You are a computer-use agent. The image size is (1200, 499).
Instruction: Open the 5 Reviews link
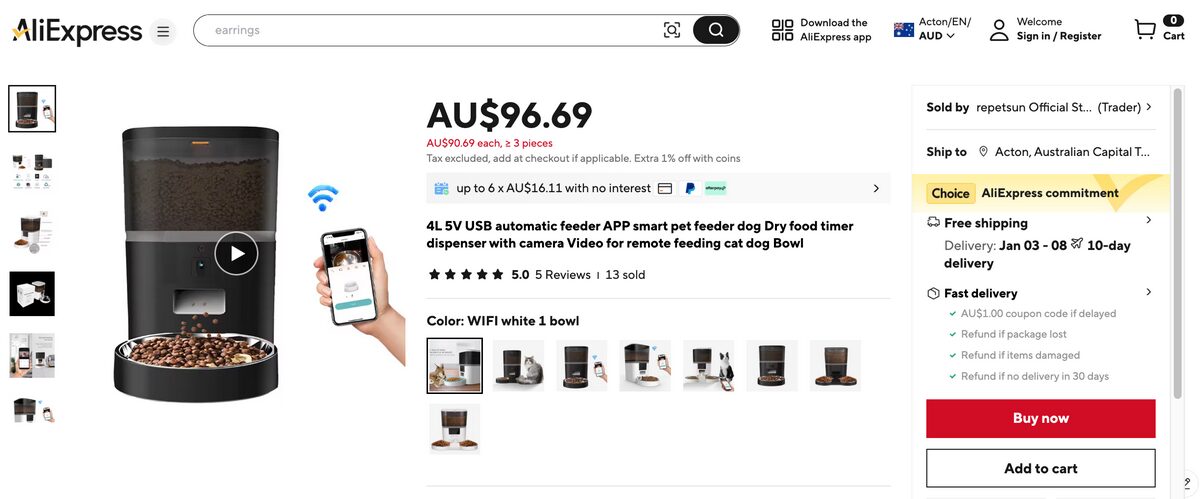(x=562, y=275)
